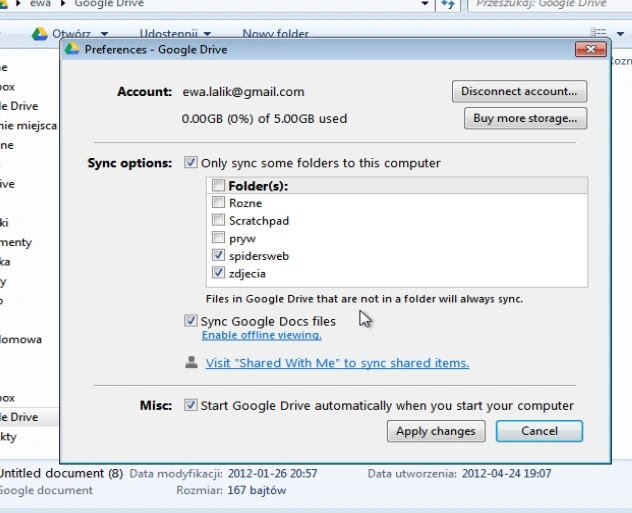Screen dimensions: 632x513
Task: Cancel the Preferences dialog
Action: [539, 431]
